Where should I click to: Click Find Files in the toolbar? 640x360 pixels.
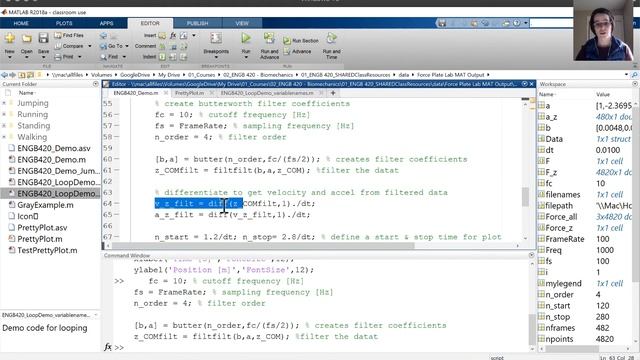click(69, 36)
